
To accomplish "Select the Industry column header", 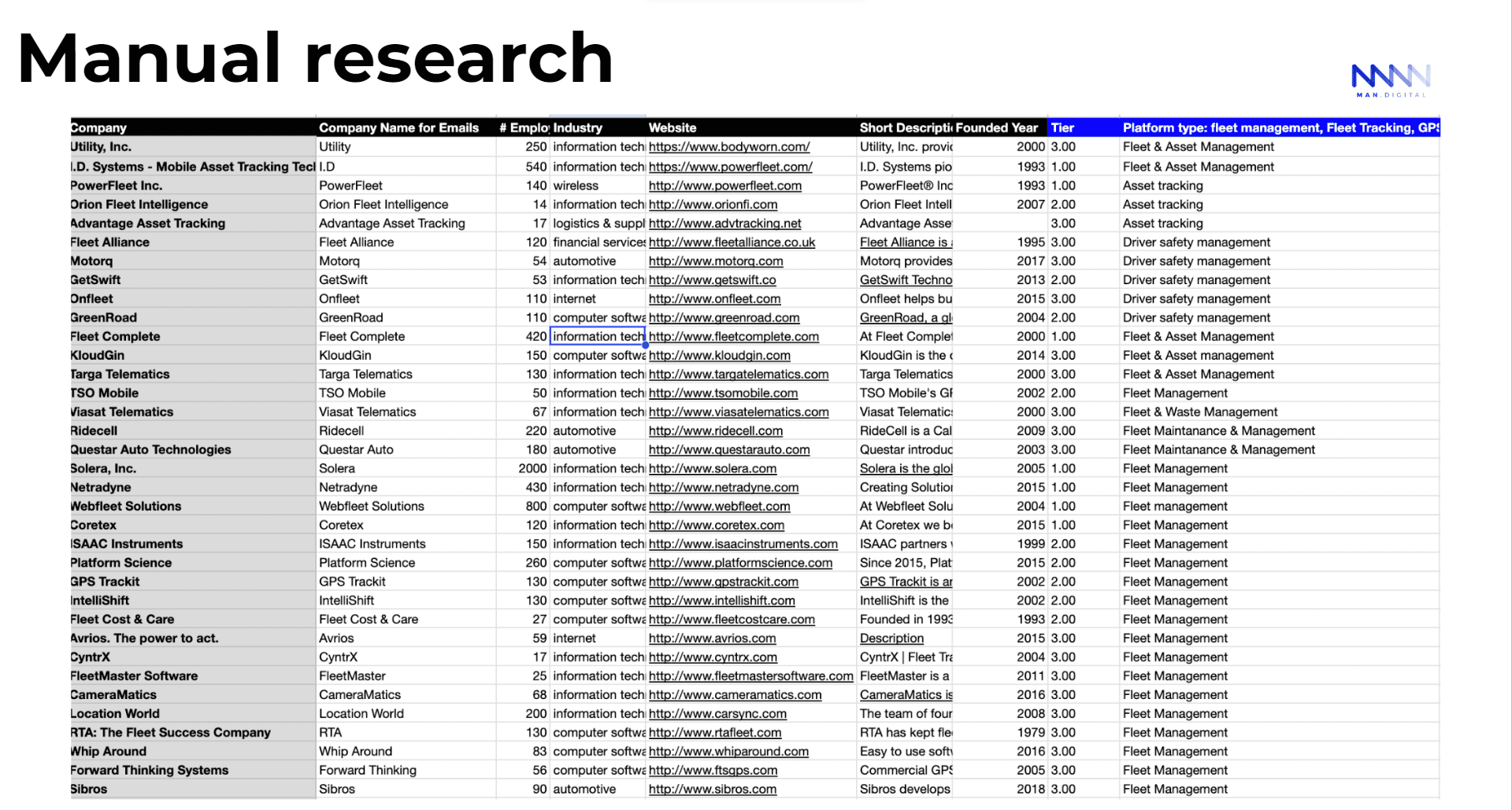I will [598, 128].
